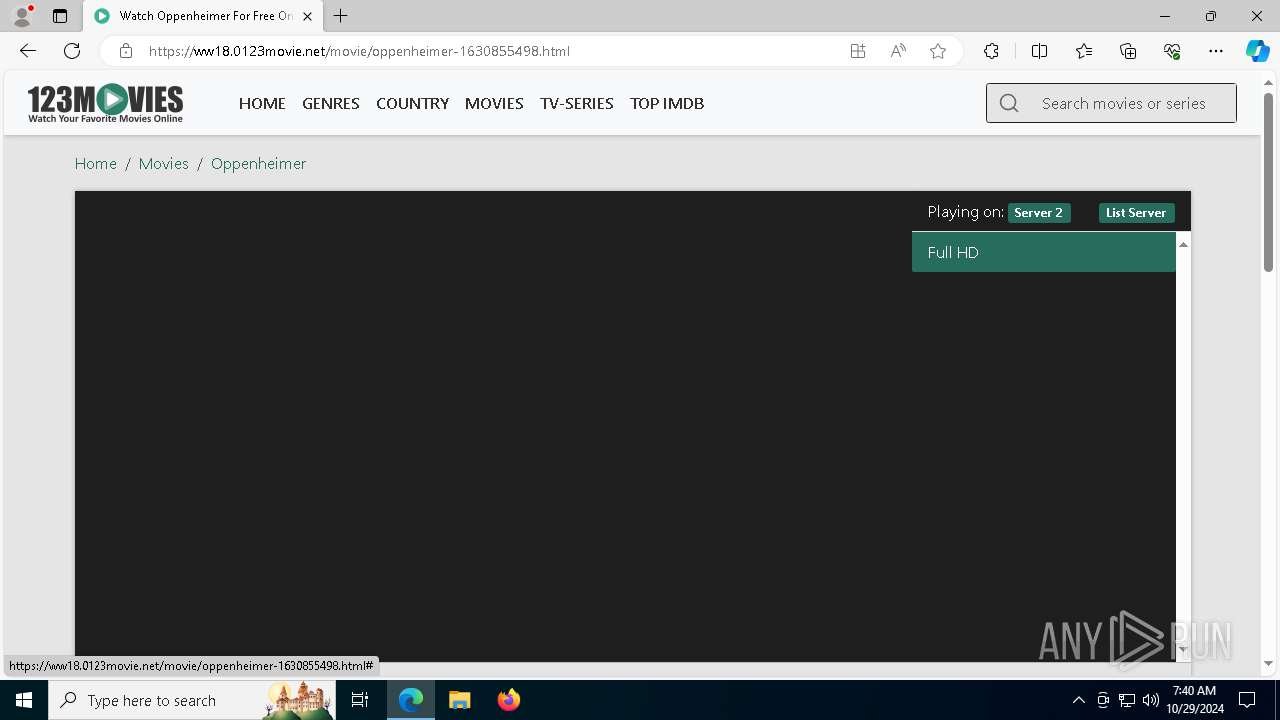Open Read aloud in address bar
Image resolution: width=1280 pixels, height=720 pixels.
[898, 51]
